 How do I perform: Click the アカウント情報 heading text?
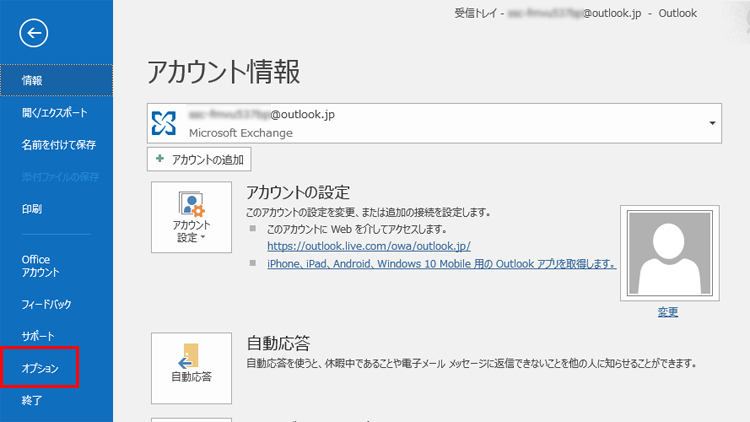point(223,72)
